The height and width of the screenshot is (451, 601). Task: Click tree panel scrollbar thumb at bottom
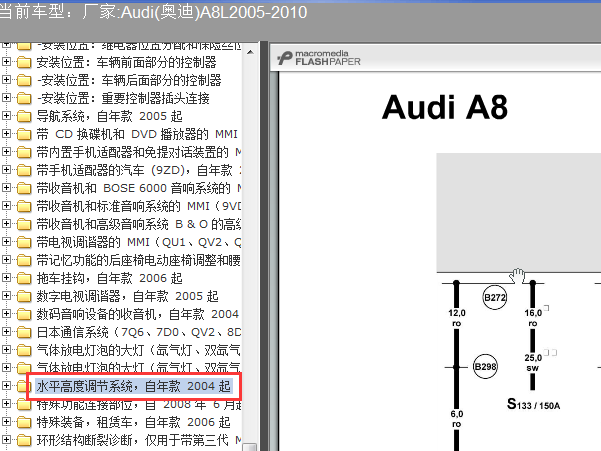point(250,447)
